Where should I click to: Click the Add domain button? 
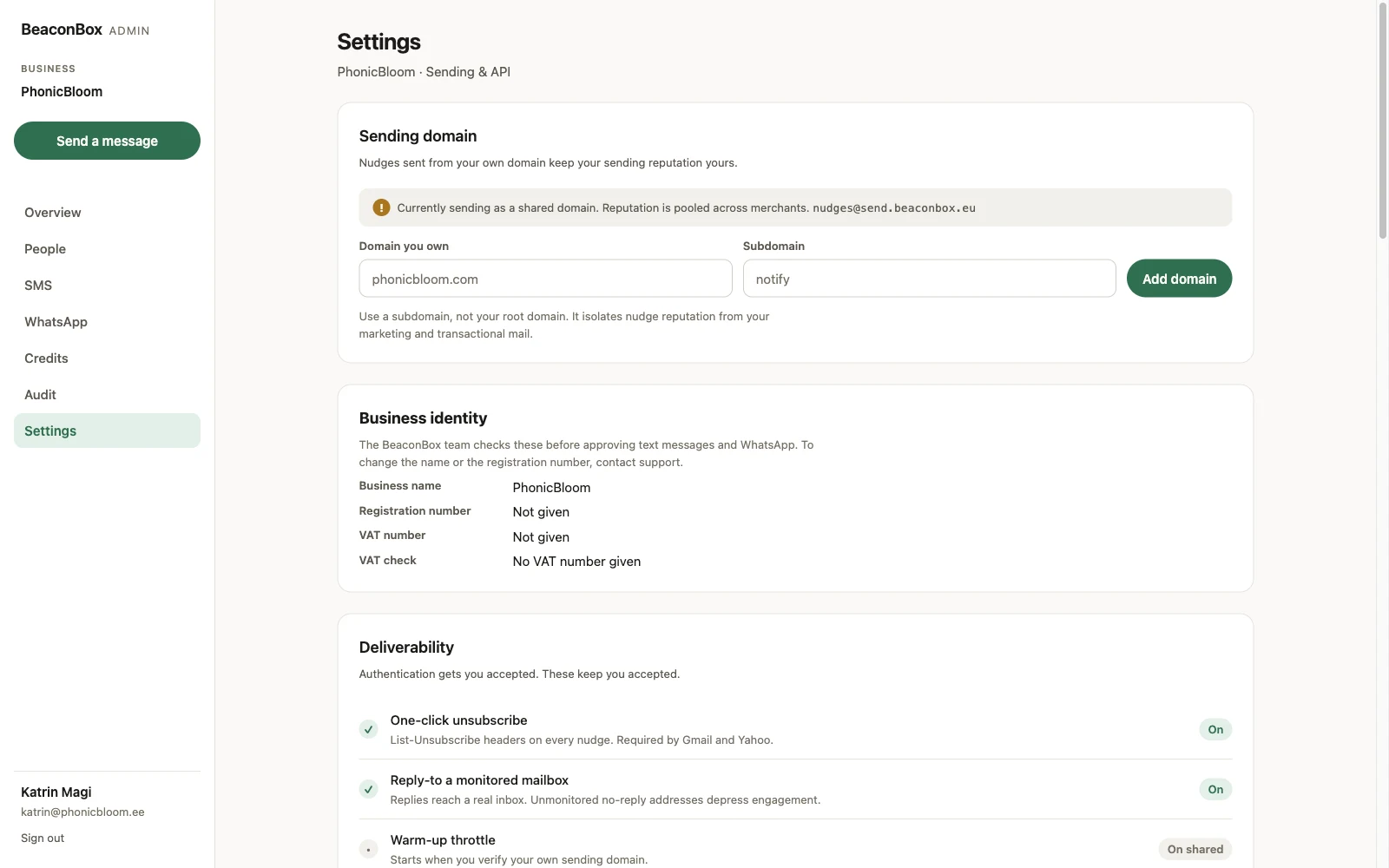(1179, 279)
